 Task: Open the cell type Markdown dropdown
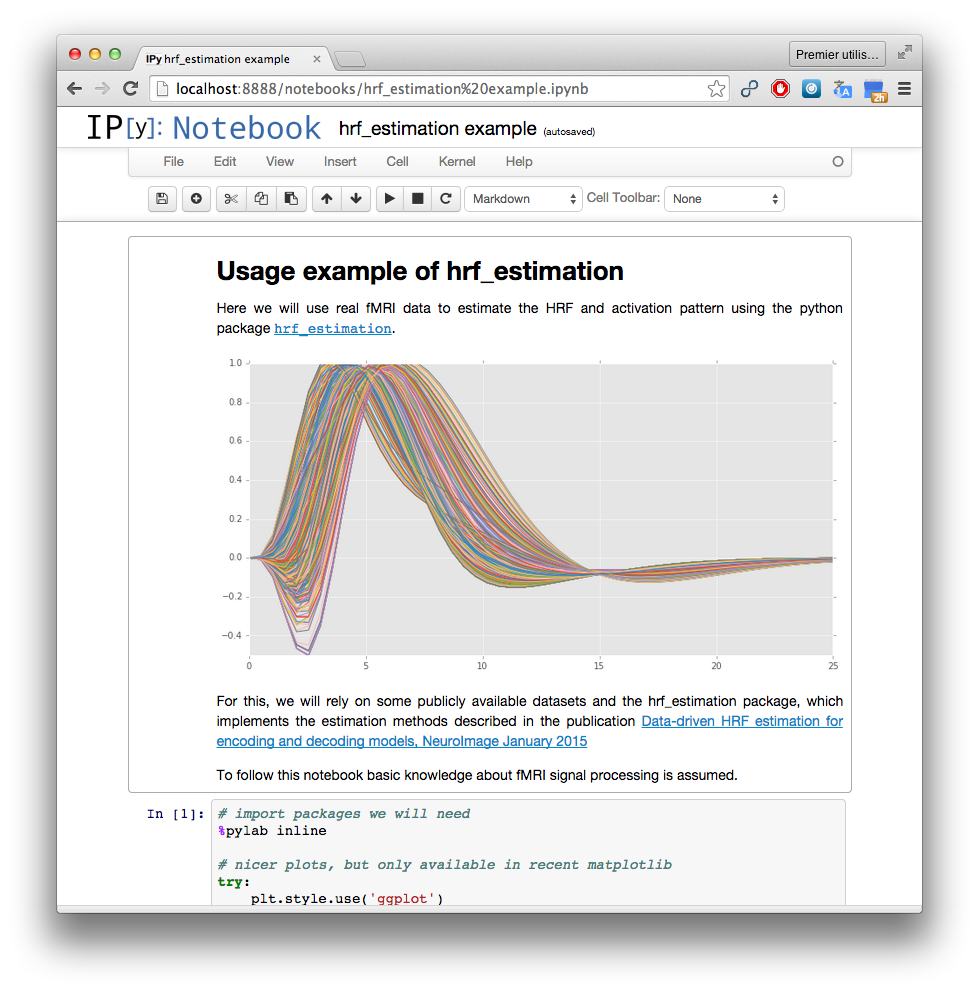(x=523, y=199)
